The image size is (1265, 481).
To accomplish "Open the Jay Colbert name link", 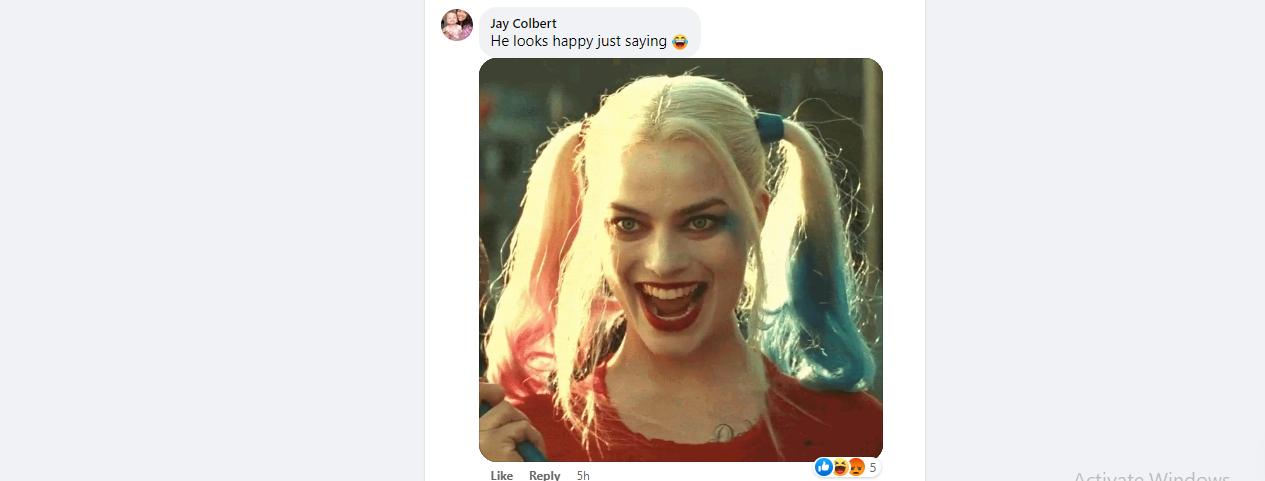I will pos(523,23).
